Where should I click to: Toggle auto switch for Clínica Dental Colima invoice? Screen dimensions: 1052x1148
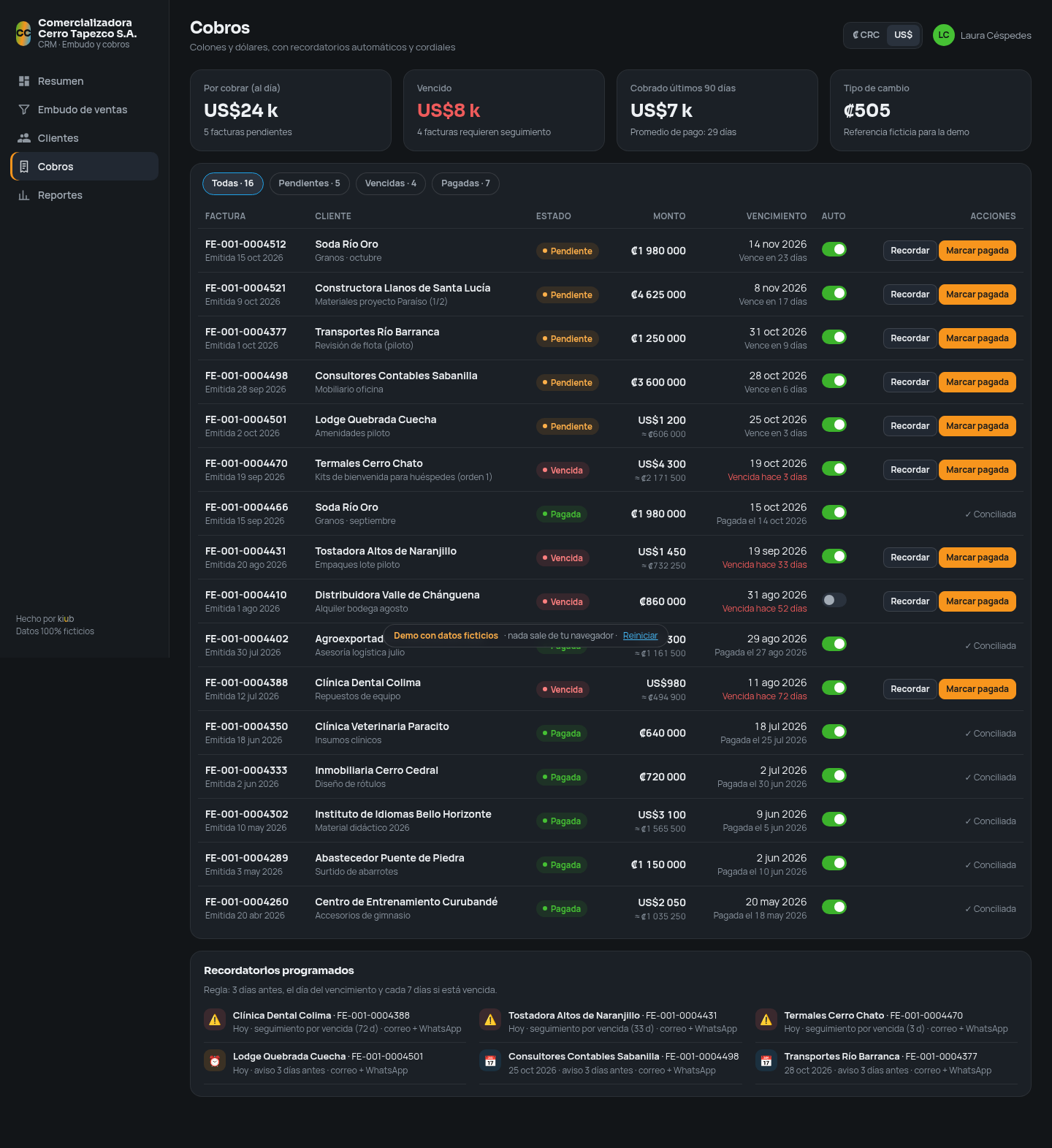pos(834,688)
